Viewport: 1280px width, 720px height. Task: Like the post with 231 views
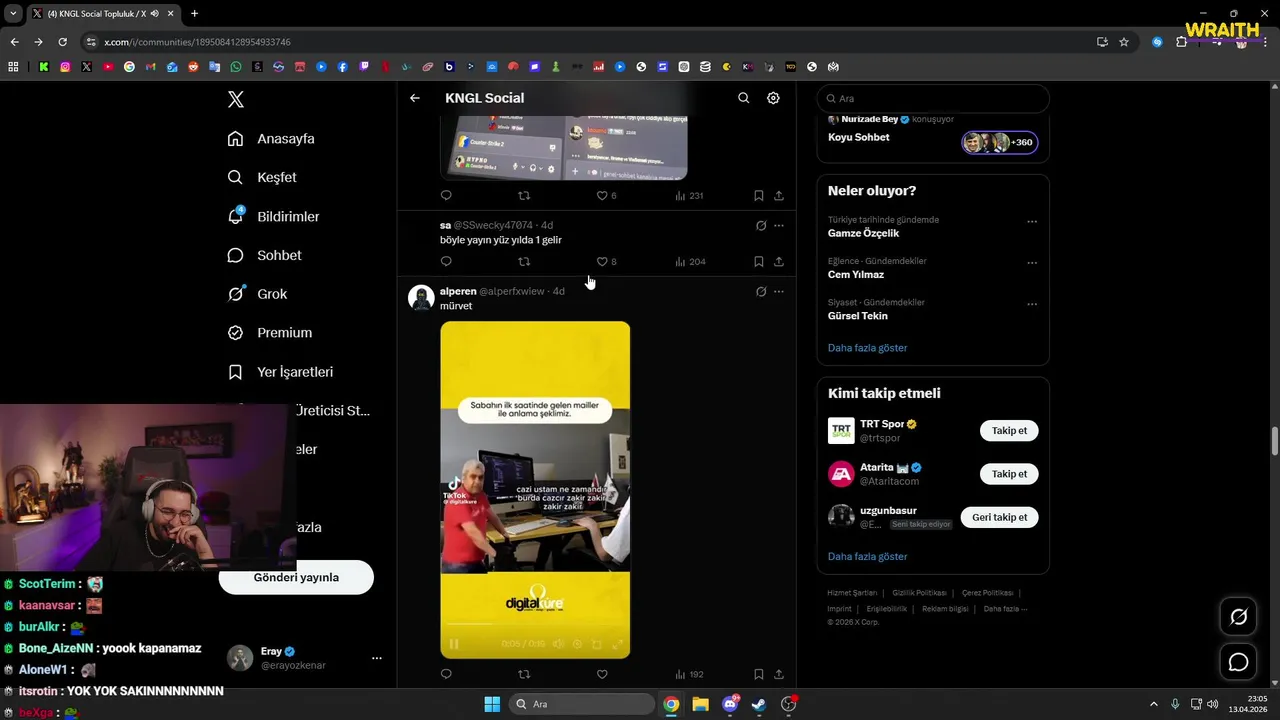click(602, 196)
